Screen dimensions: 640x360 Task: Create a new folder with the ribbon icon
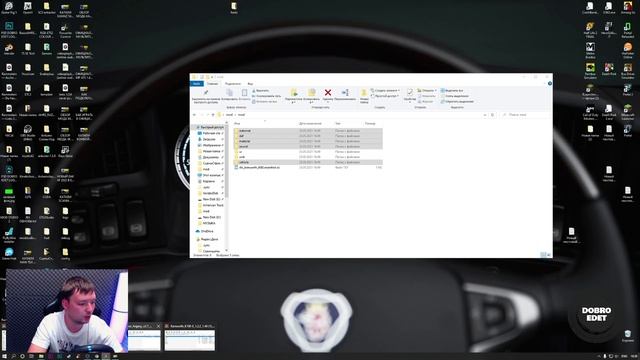(364, 96)
